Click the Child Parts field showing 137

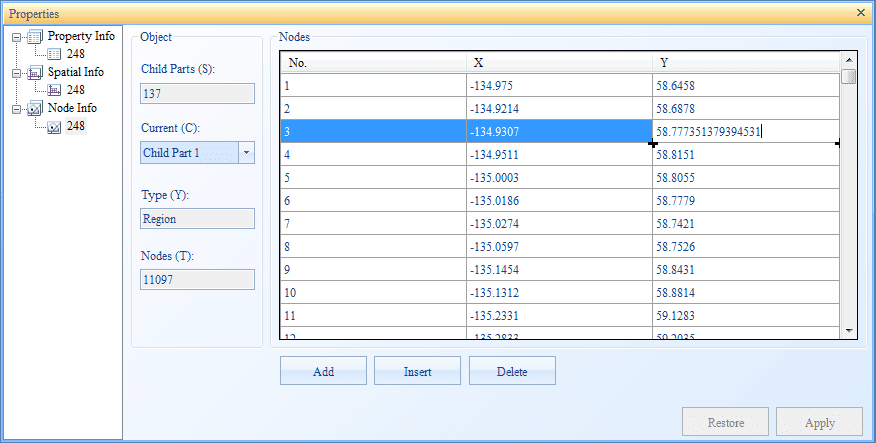point(197,93)
